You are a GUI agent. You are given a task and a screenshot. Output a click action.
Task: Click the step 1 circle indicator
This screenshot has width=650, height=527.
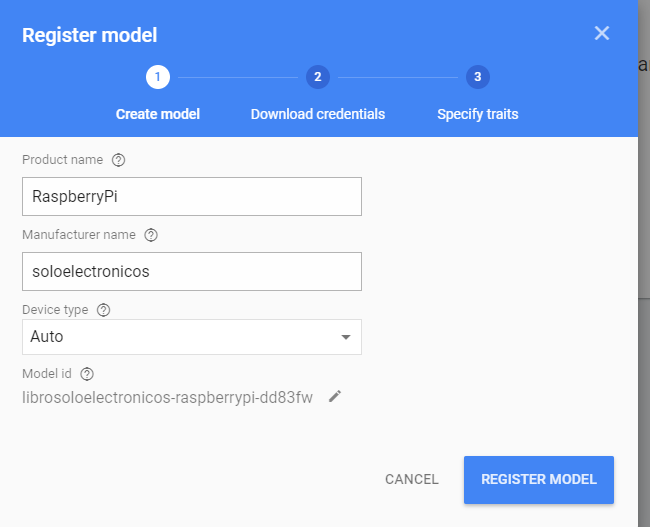(157, 77)
